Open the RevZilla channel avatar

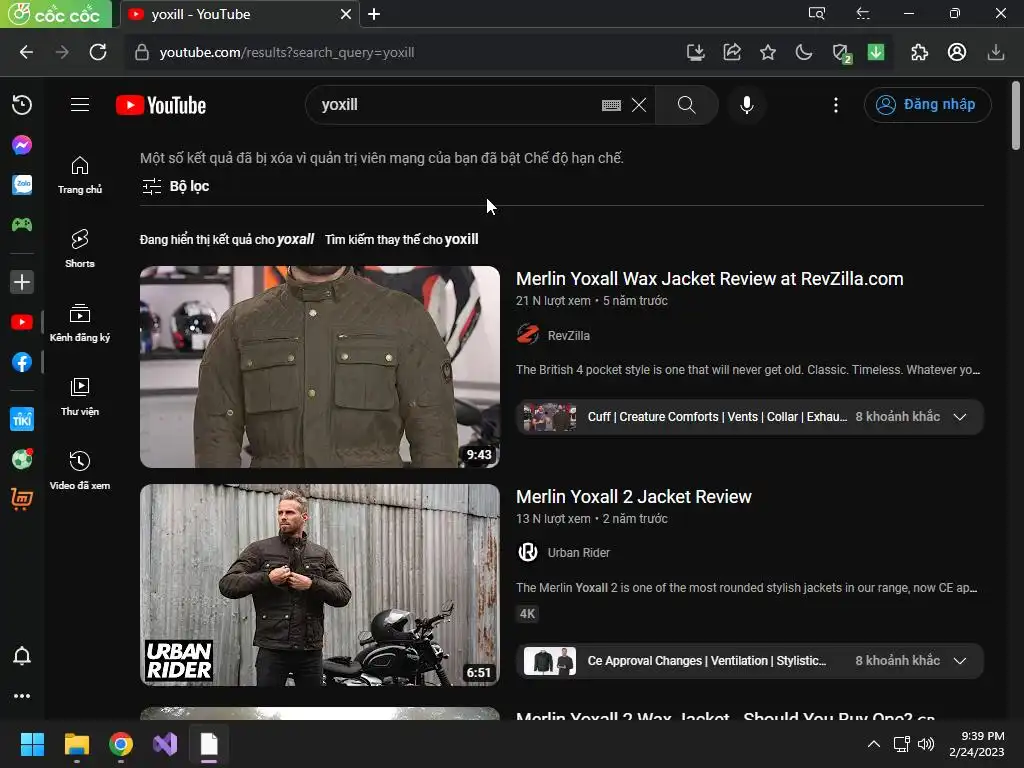click(528, 334)
